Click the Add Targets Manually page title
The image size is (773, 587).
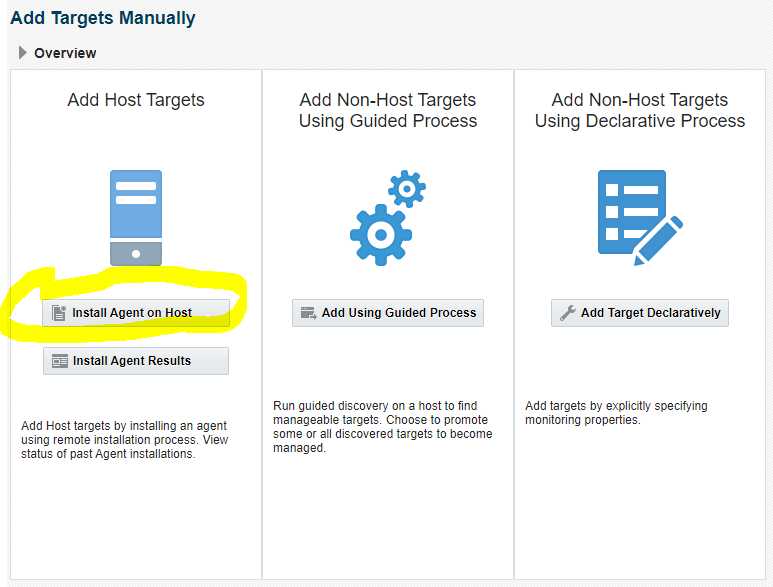tap(103, 18)
